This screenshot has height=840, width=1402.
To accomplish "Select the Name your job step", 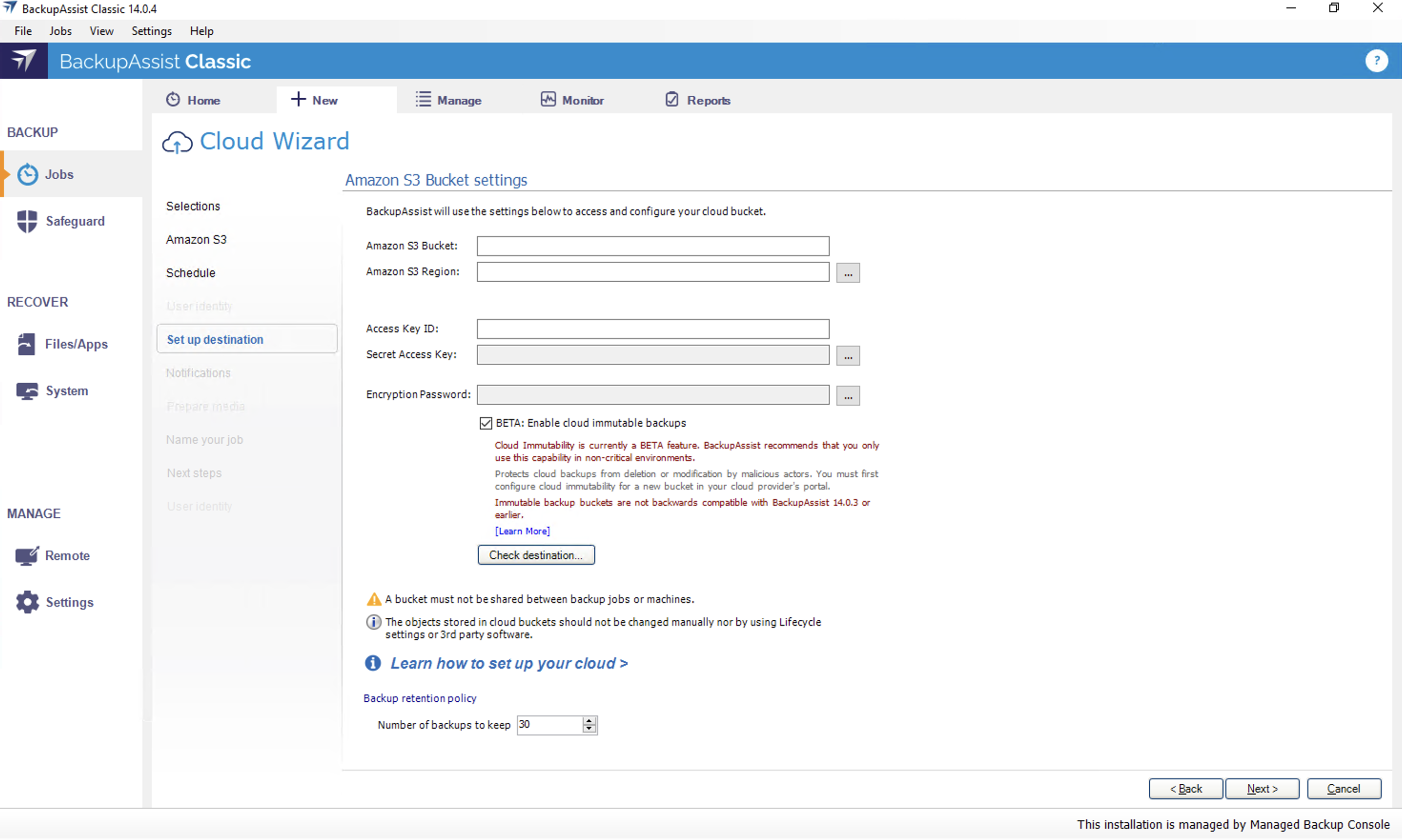I will [x=204, y=440].
